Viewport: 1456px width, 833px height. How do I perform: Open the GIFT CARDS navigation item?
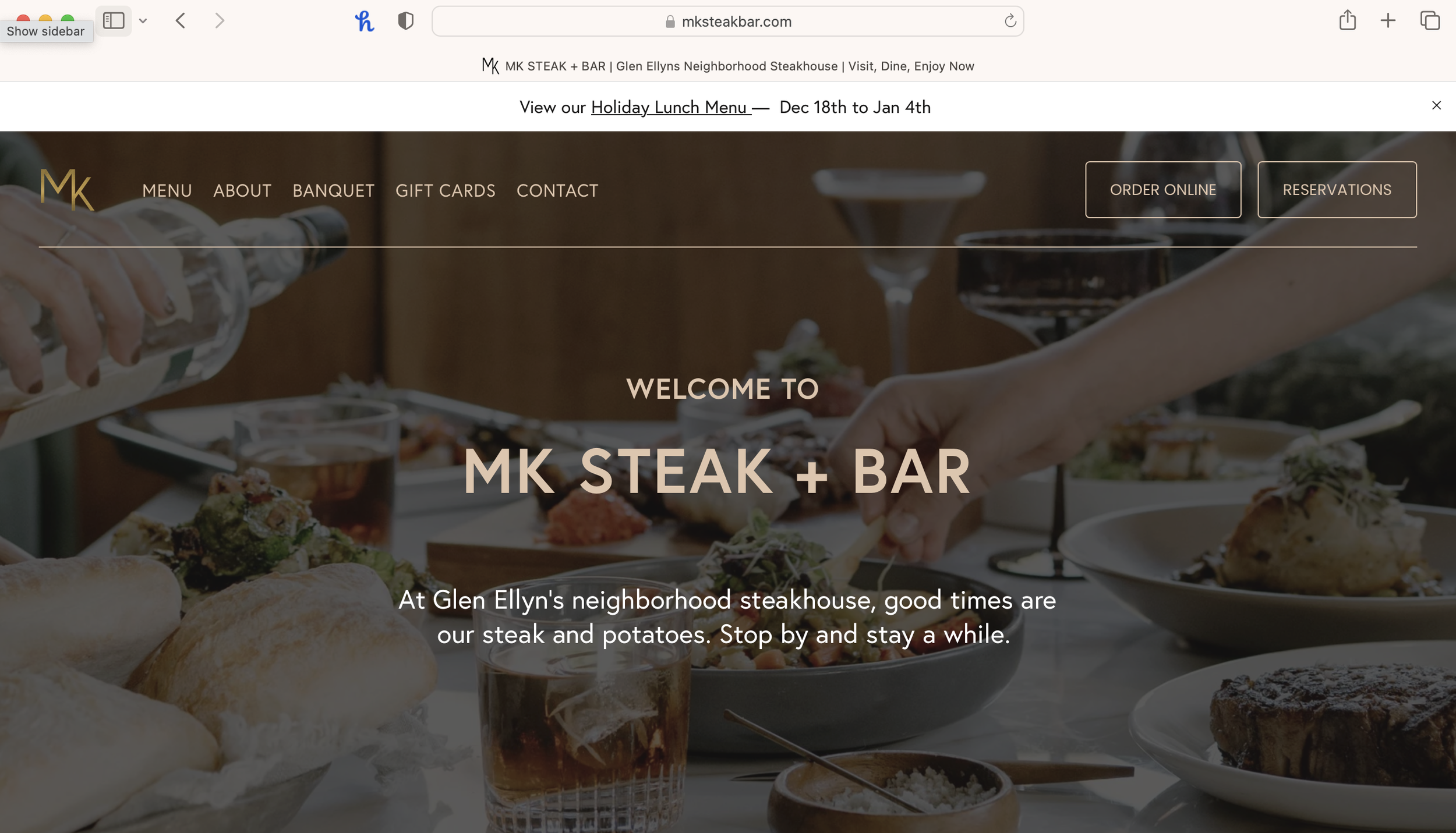[x=446, y=190]
